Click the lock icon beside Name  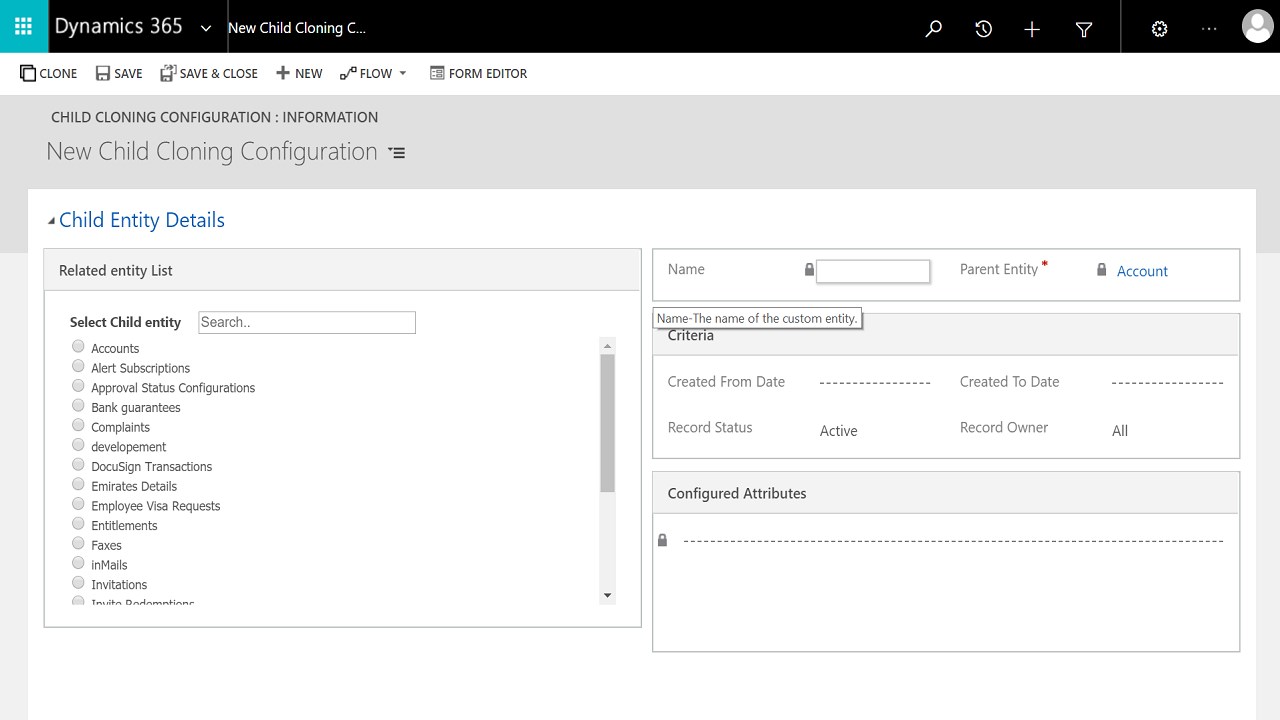(809, 270)
